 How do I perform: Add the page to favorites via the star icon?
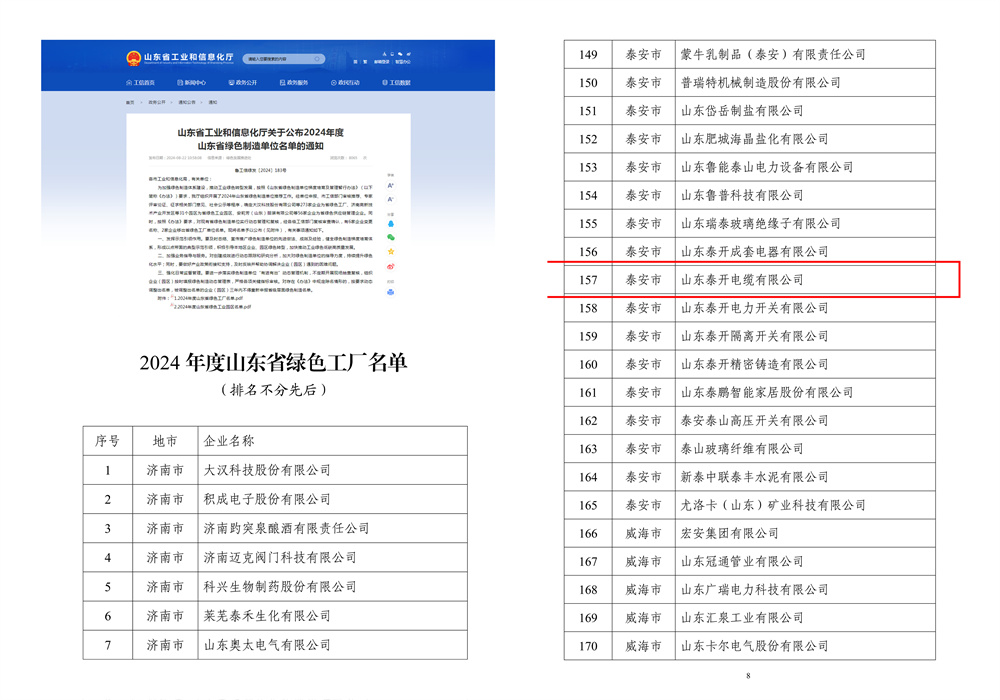390,250
